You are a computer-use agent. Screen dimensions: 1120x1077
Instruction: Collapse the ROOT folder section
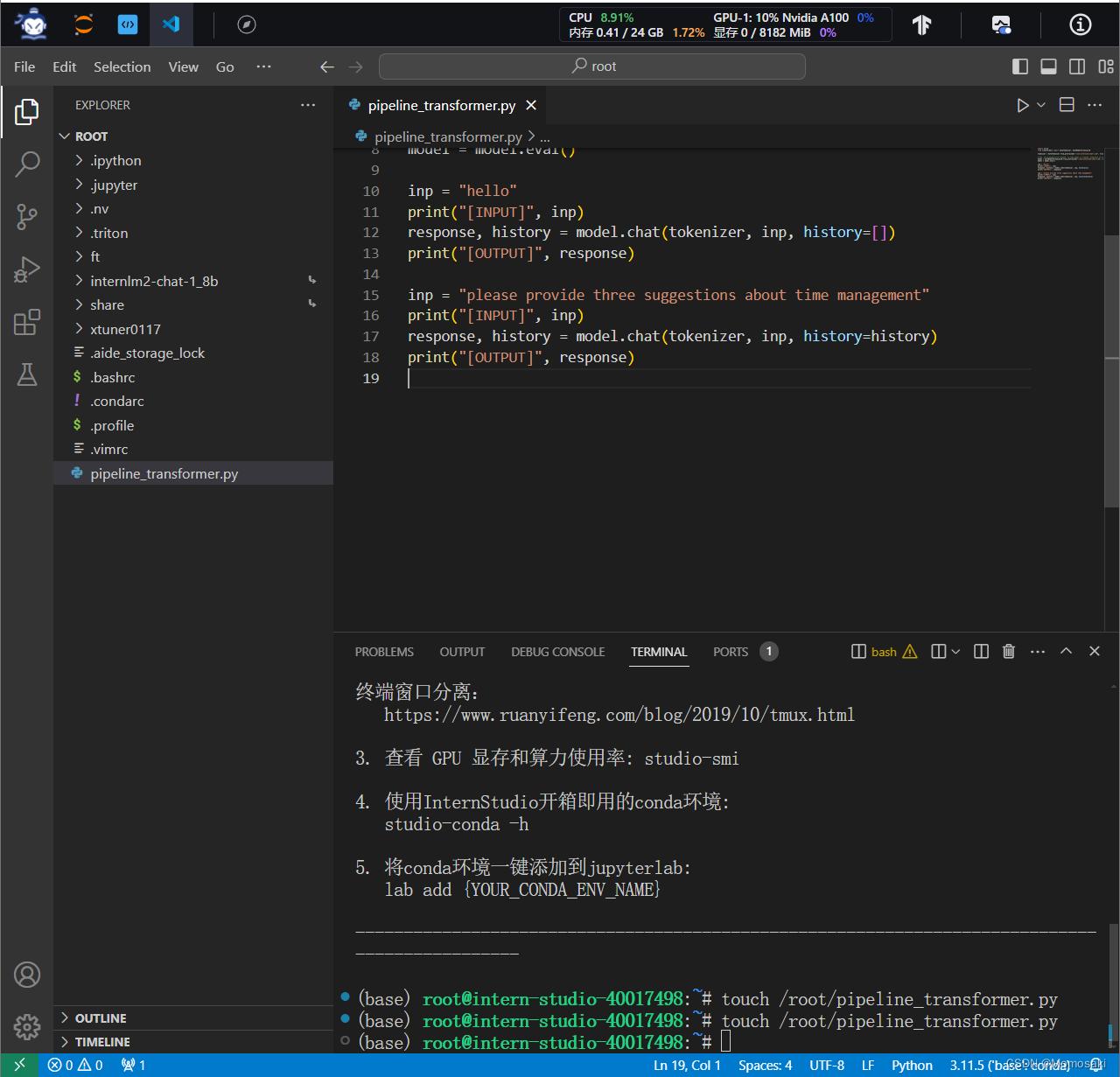[193, 136]
